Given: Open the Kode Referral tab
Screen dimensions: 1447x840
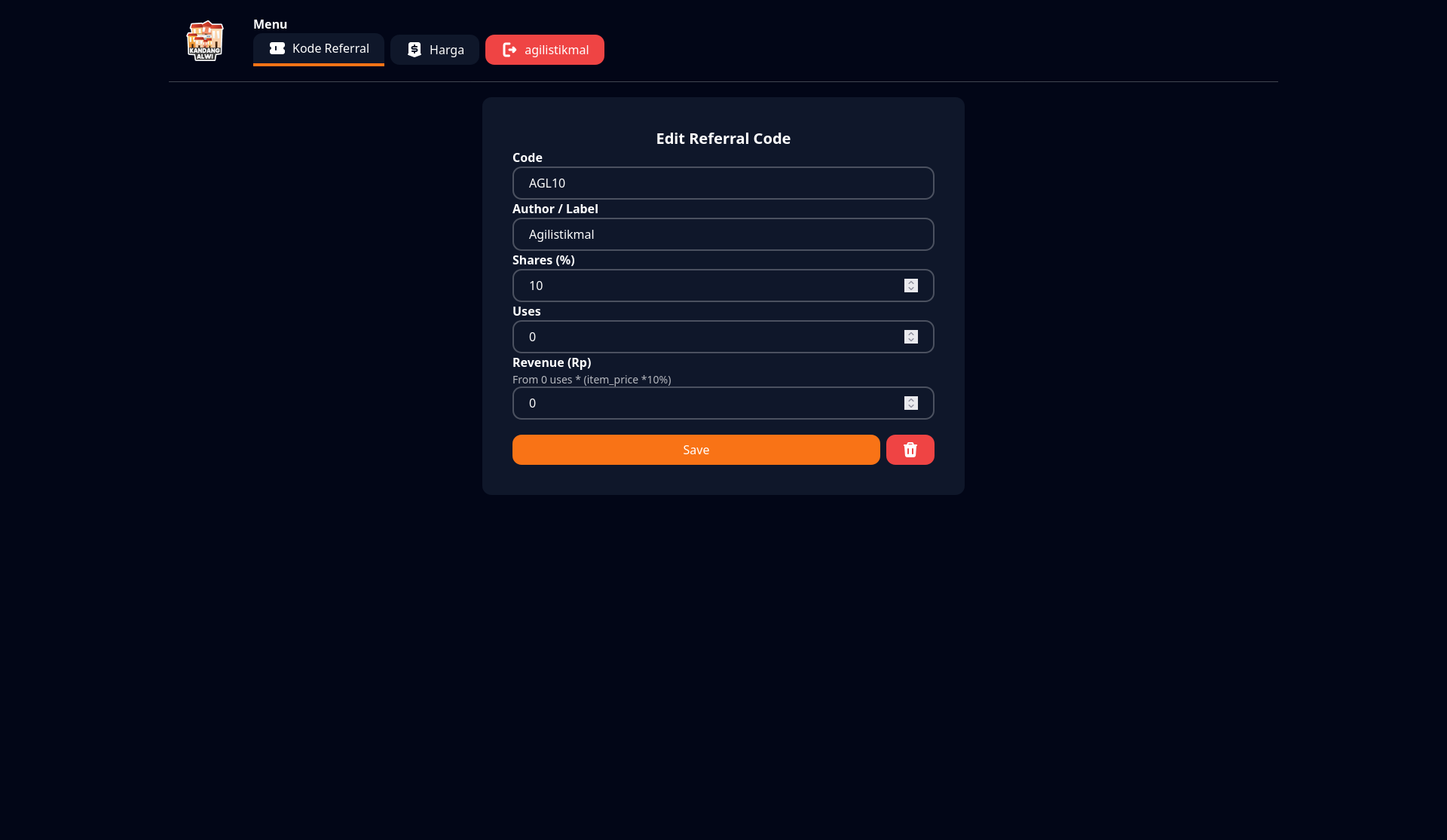Looking at the screenshot, I should click(x=319, y=49).
